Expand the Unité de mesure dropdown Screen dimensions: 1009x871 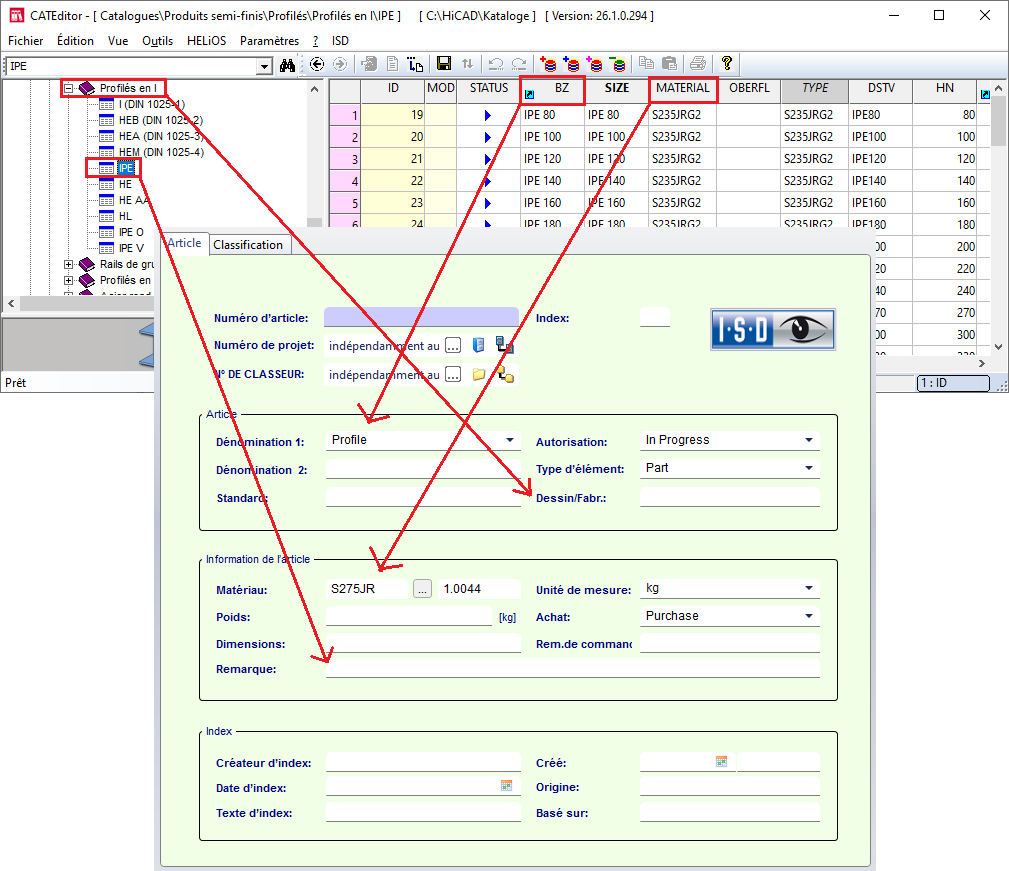pyautogui.click(x=808, y=589)
